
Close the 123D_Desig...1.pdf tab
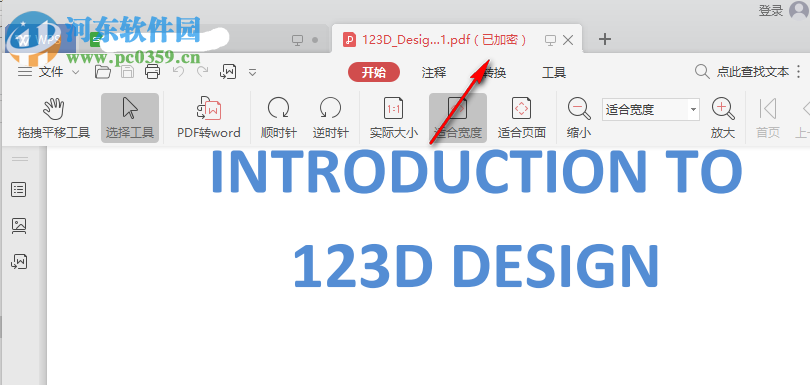[568, 40]
